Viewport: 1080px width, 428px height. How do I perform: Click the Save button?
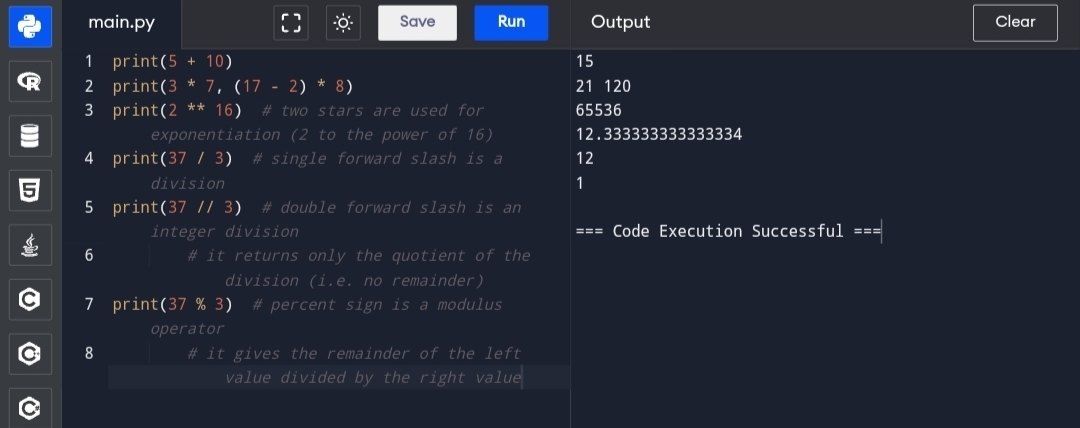coord(417,23)
